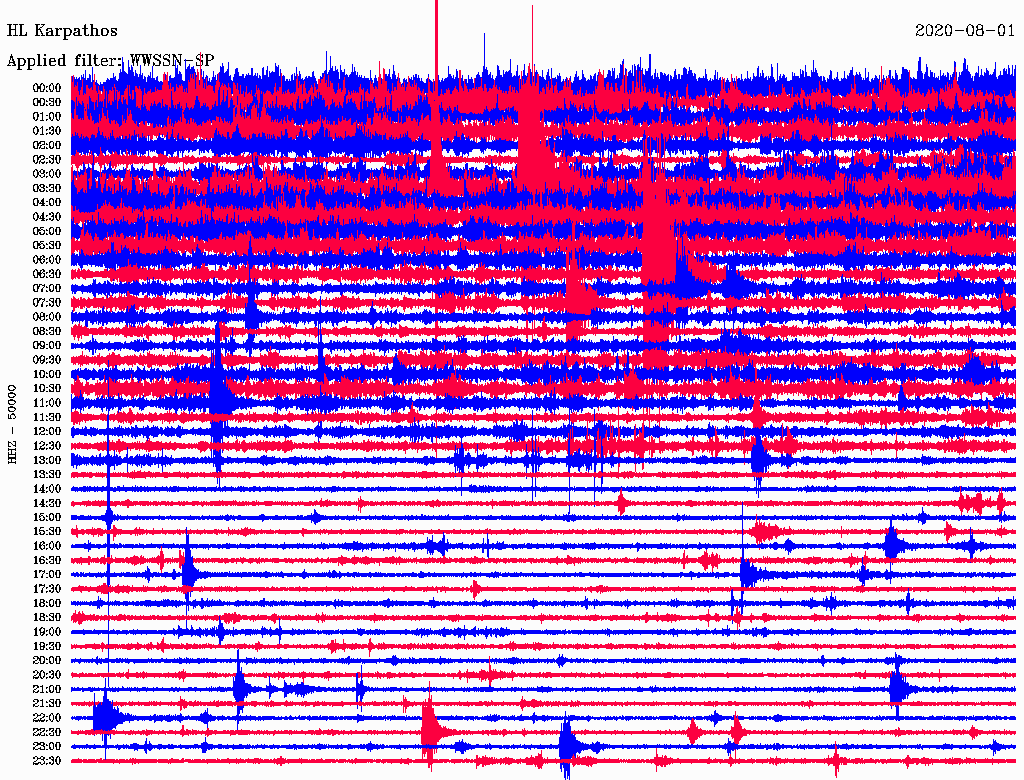Image resolution: width=1024 pixels, height=780 pixels.
Task: Click the 19:30 time label
Action: 47,646
